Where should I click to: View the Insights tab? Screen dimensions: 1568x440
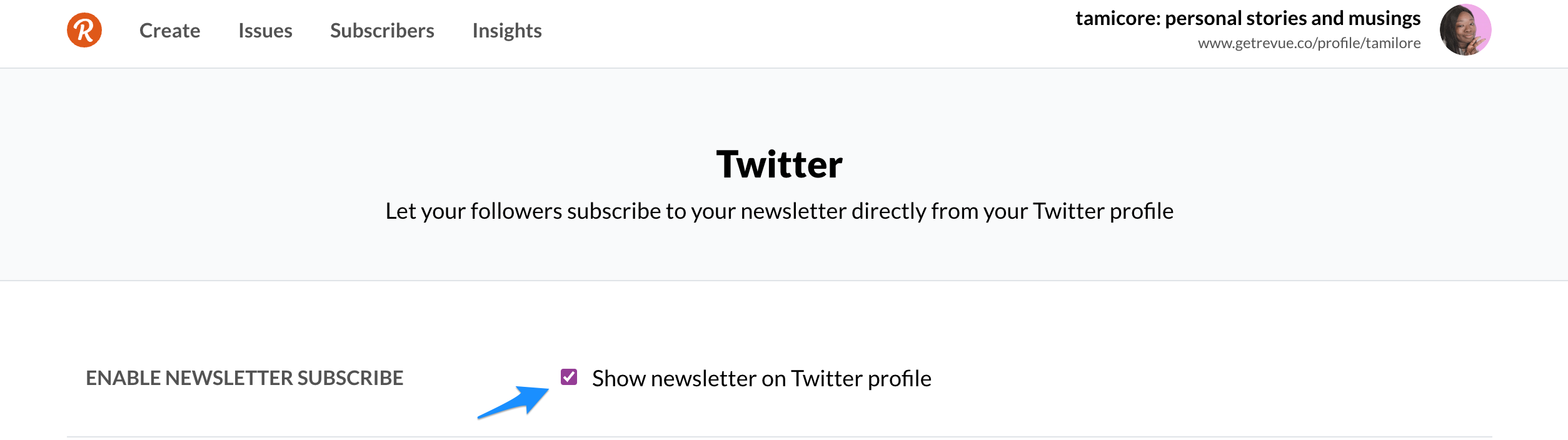[x=507, y=31]
